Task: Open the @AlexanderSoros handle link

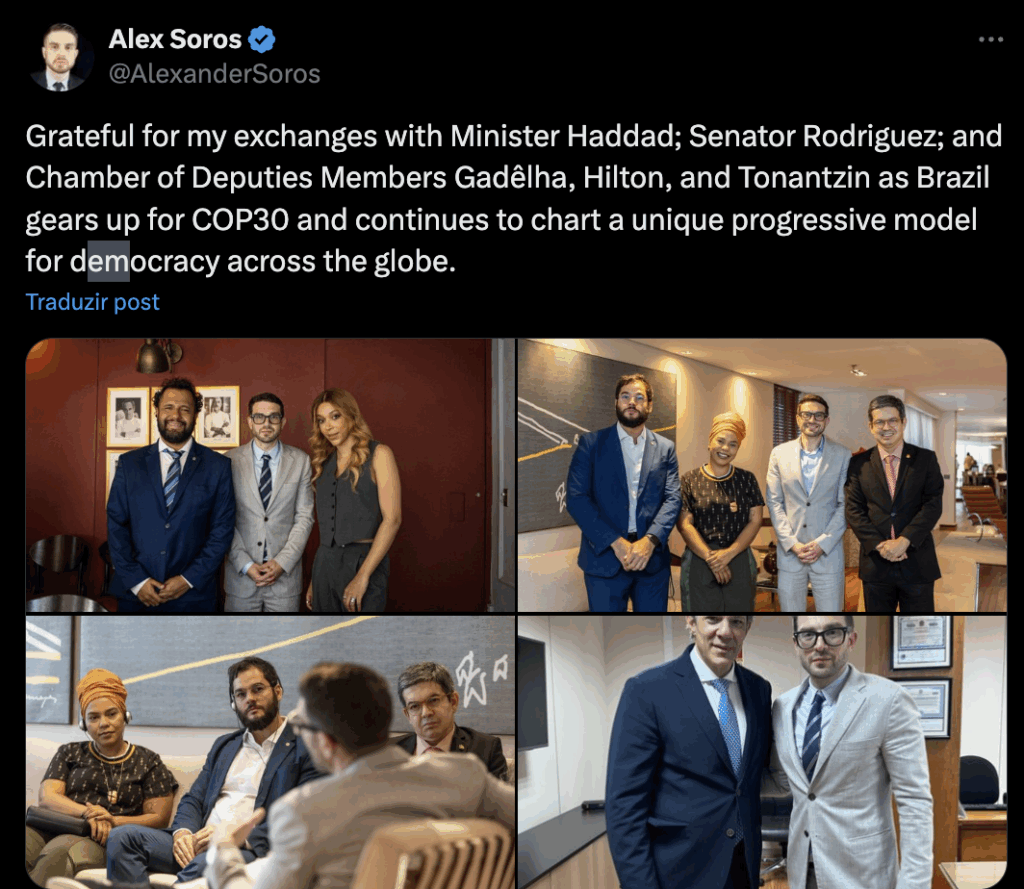Action: tap(214, 74)
